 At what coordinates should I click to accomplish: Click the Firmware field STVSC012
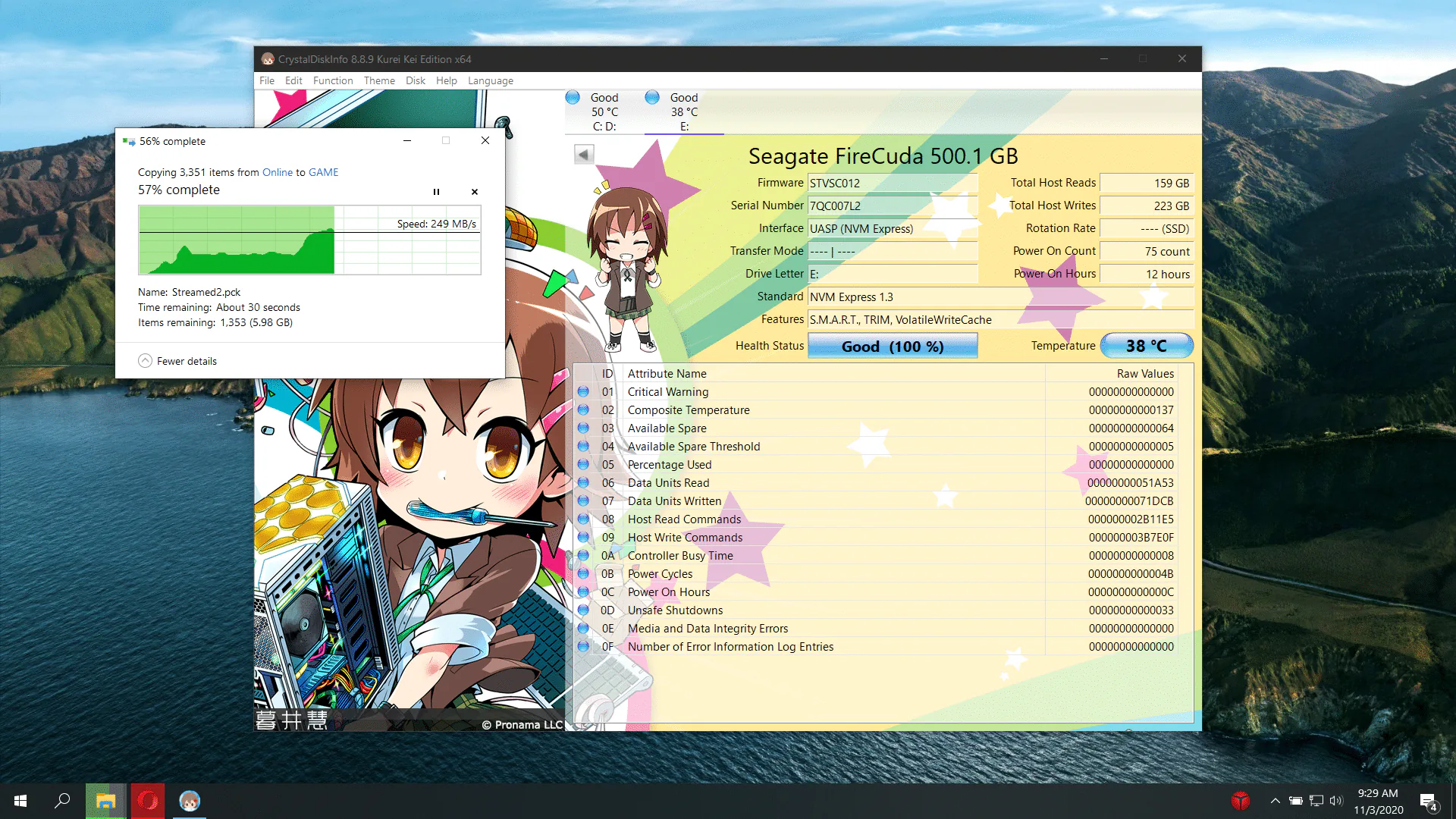pos(893,183)
